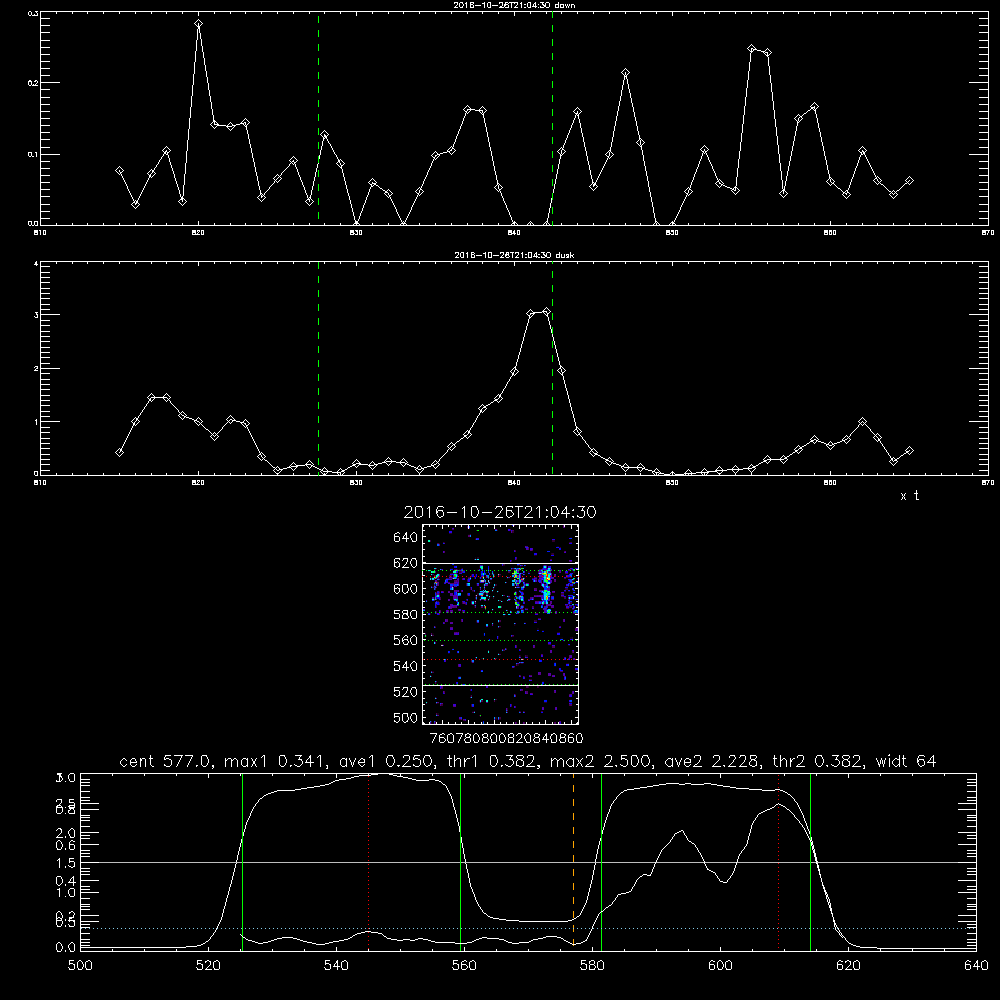Click spectrogram y-axis label 640
Image resolution: width=1000 pixels, height=1000 pixels.
point(406,538)
